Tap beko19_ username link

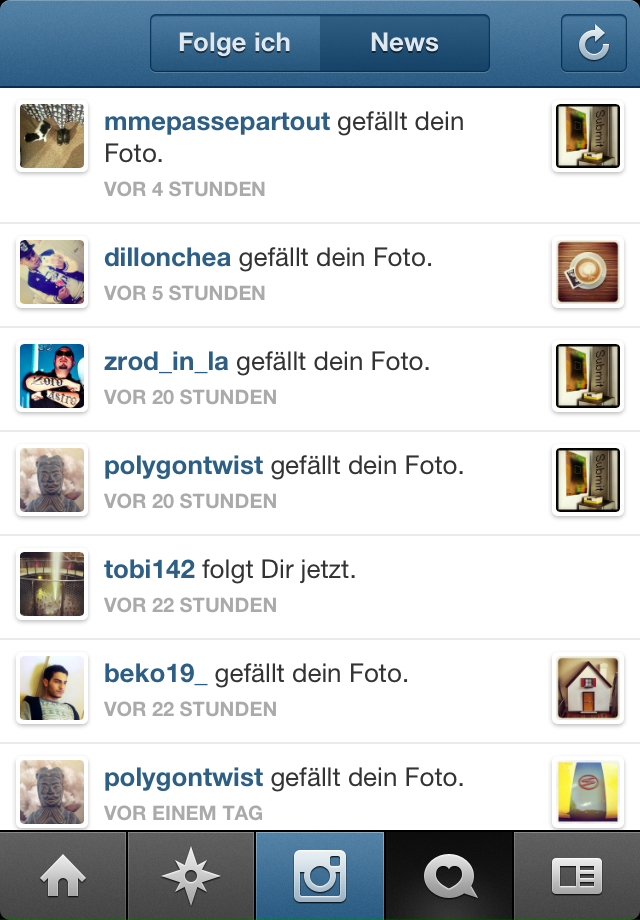tap(155, 674)
